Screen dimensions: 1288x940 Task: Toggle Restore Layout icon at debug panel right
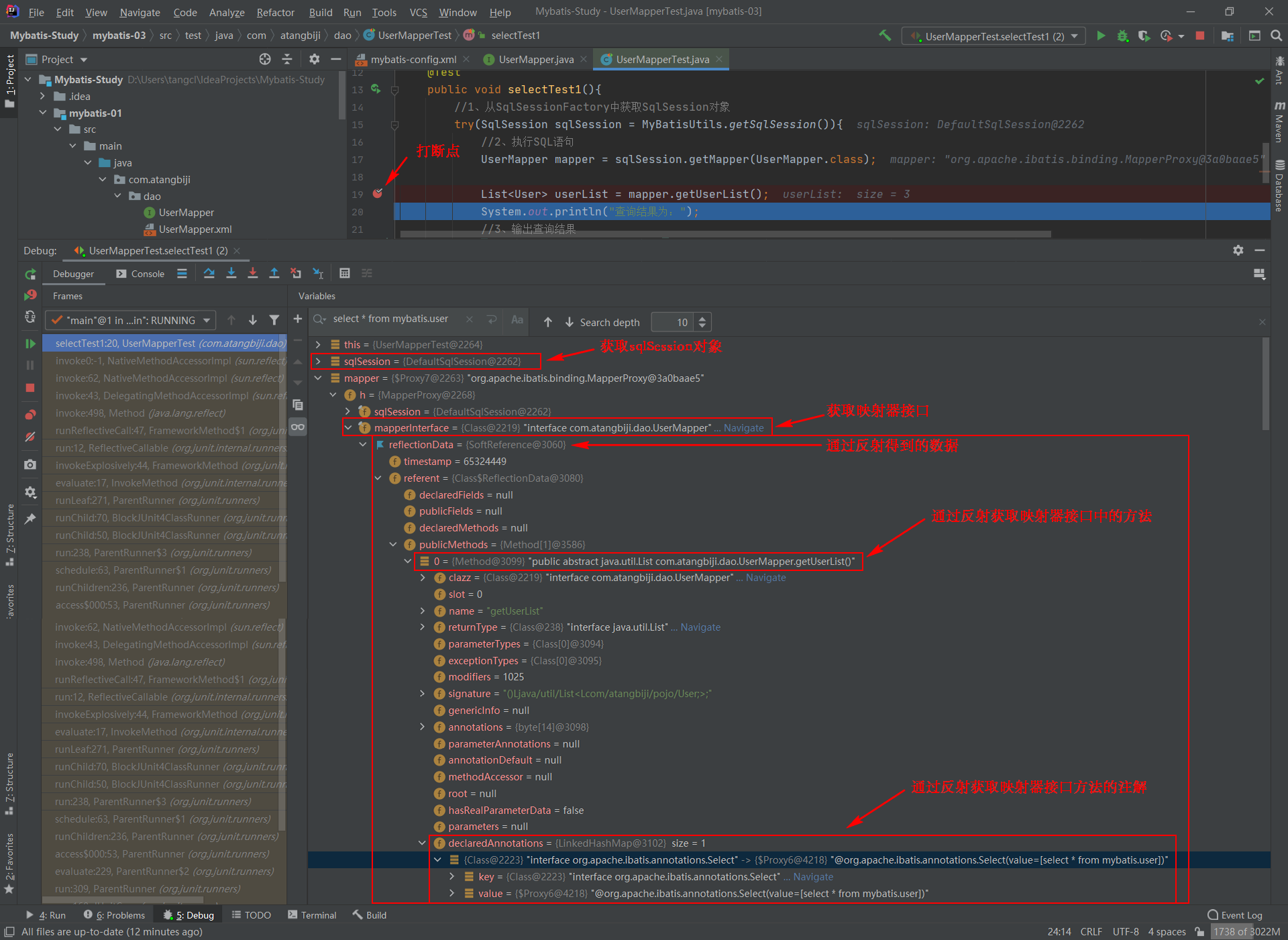pyautogui.click(x=1259, y=274)
